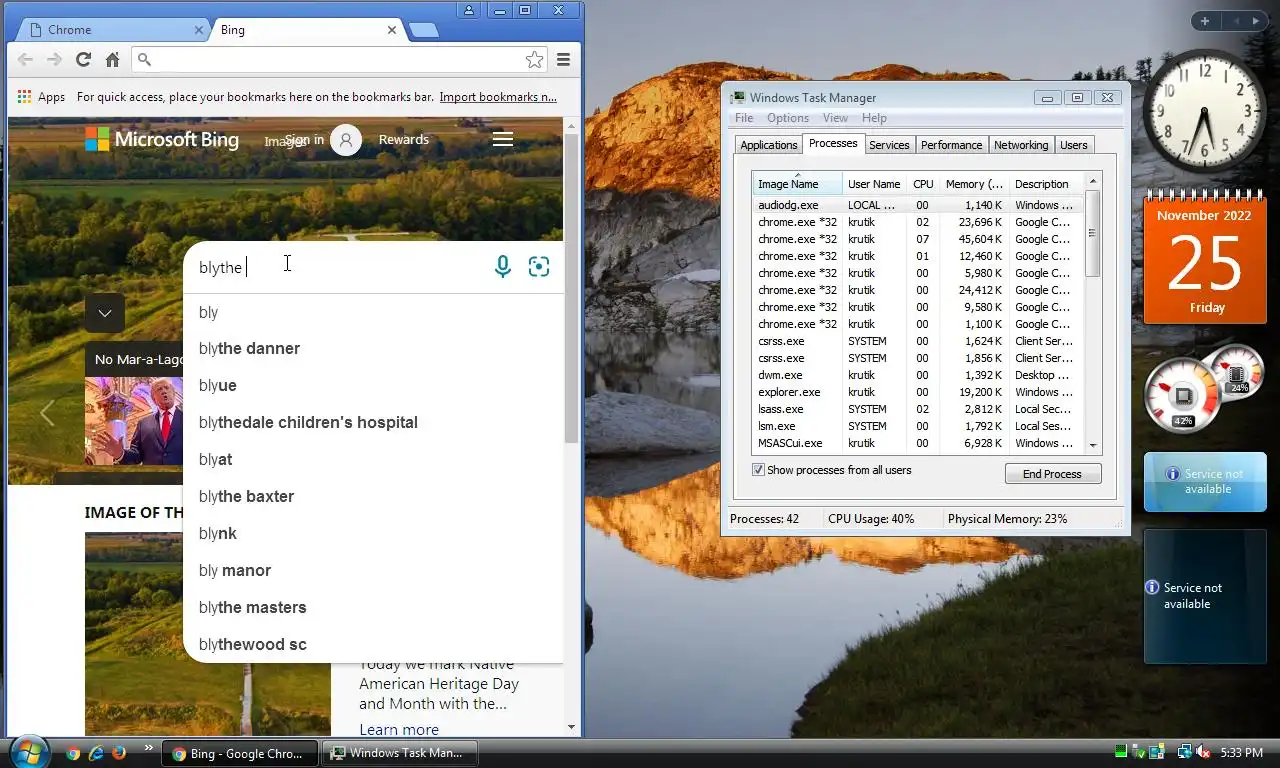The width and height of the screenshot is (1280, 768).
Task: Launch Chrome from Quick Launch
Action: [x=73, y=753]
